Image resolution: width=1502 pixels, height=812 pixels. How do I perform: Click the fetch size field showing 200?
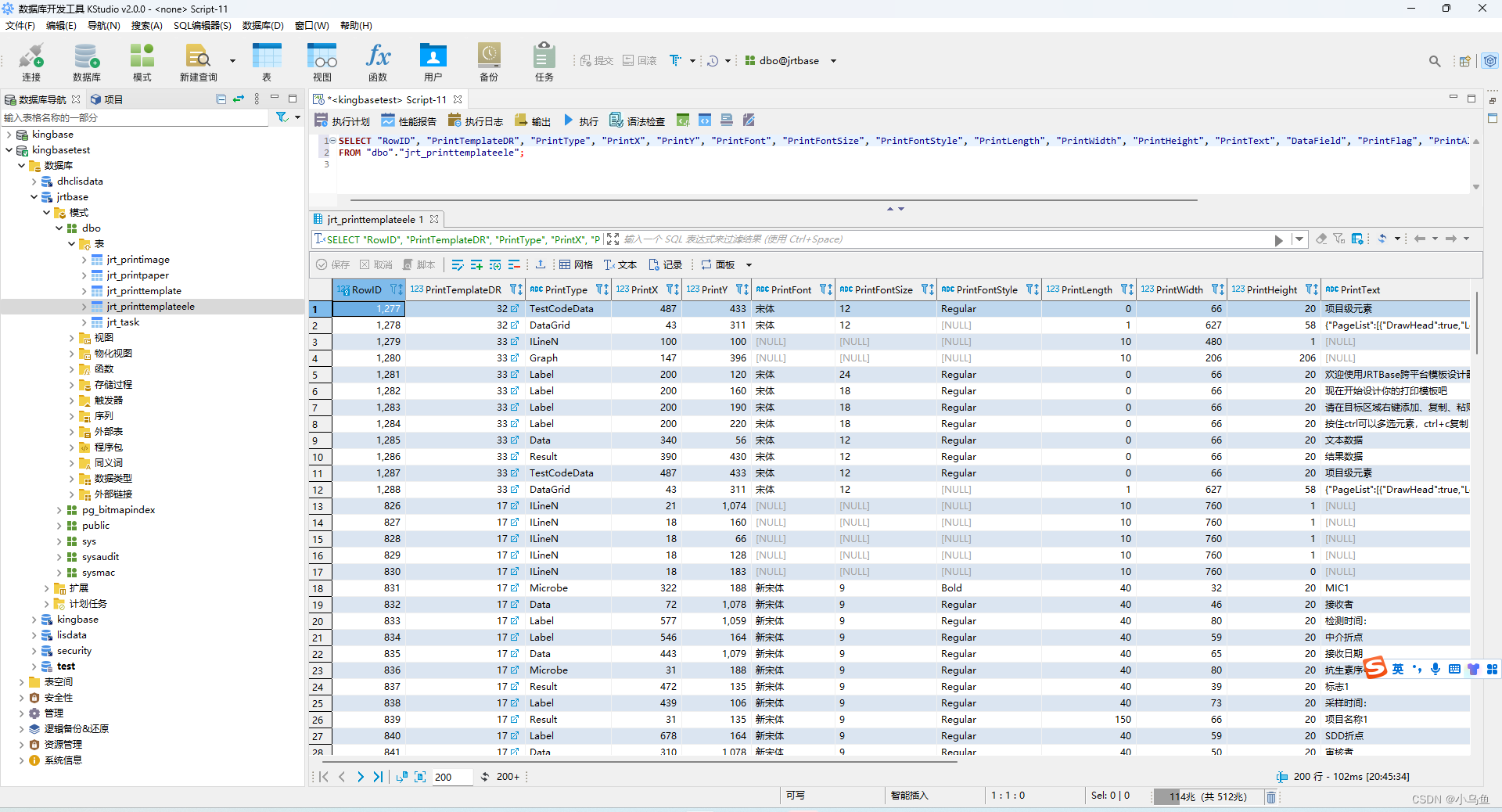(451, 777)
